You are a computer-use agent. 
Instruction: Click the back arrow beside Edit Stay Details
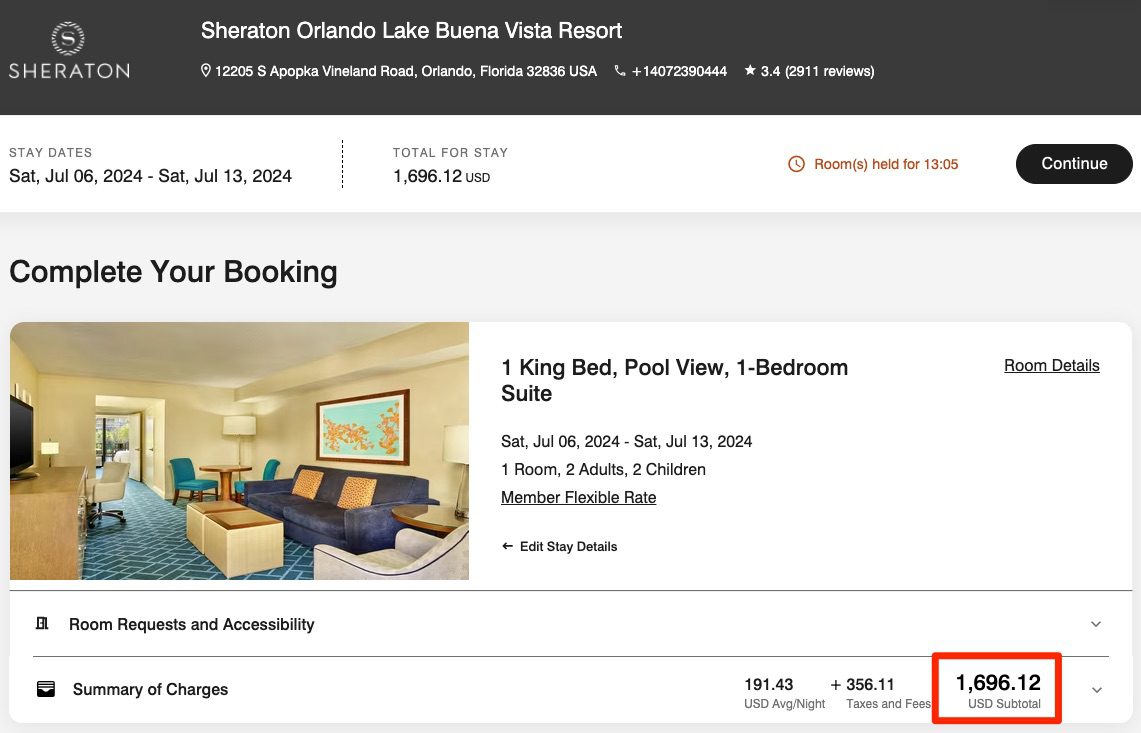[x=508, y=546]
